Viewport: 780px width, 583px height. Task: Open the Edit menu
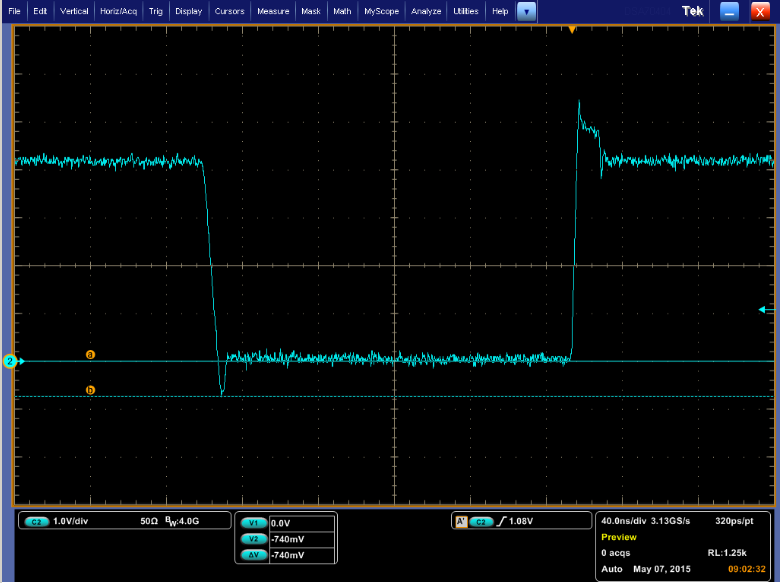40,11
